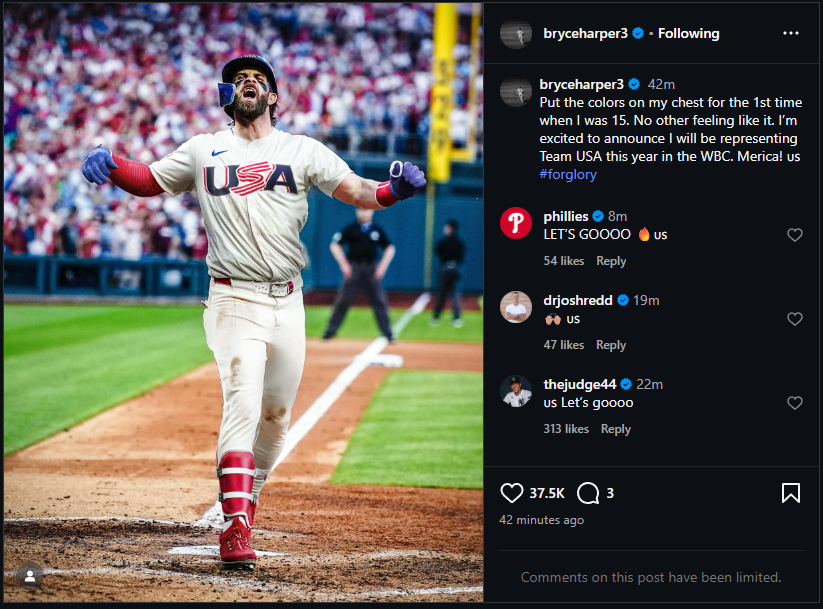
Task: Save post with the bookmark icon
Action: point(790,493)
